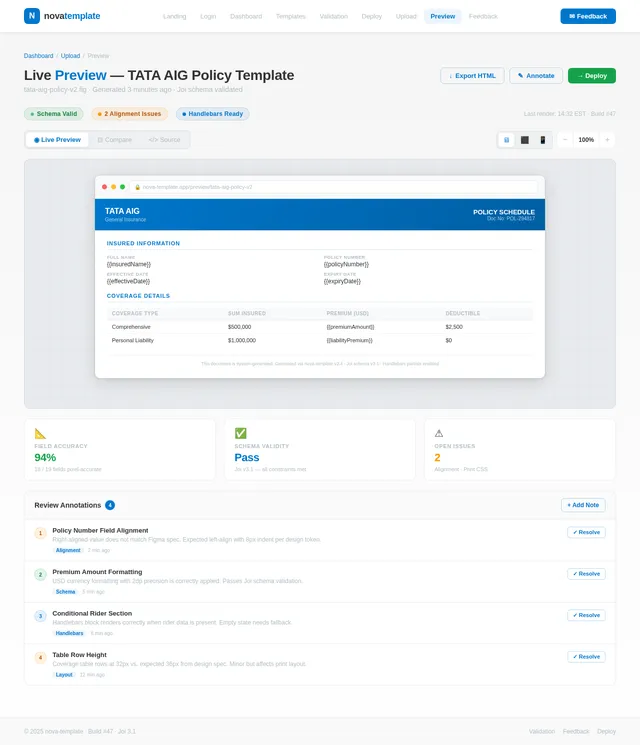Select the Preview nav item
The height and width of the screenshot is (745, 640).
coord(443,16)
